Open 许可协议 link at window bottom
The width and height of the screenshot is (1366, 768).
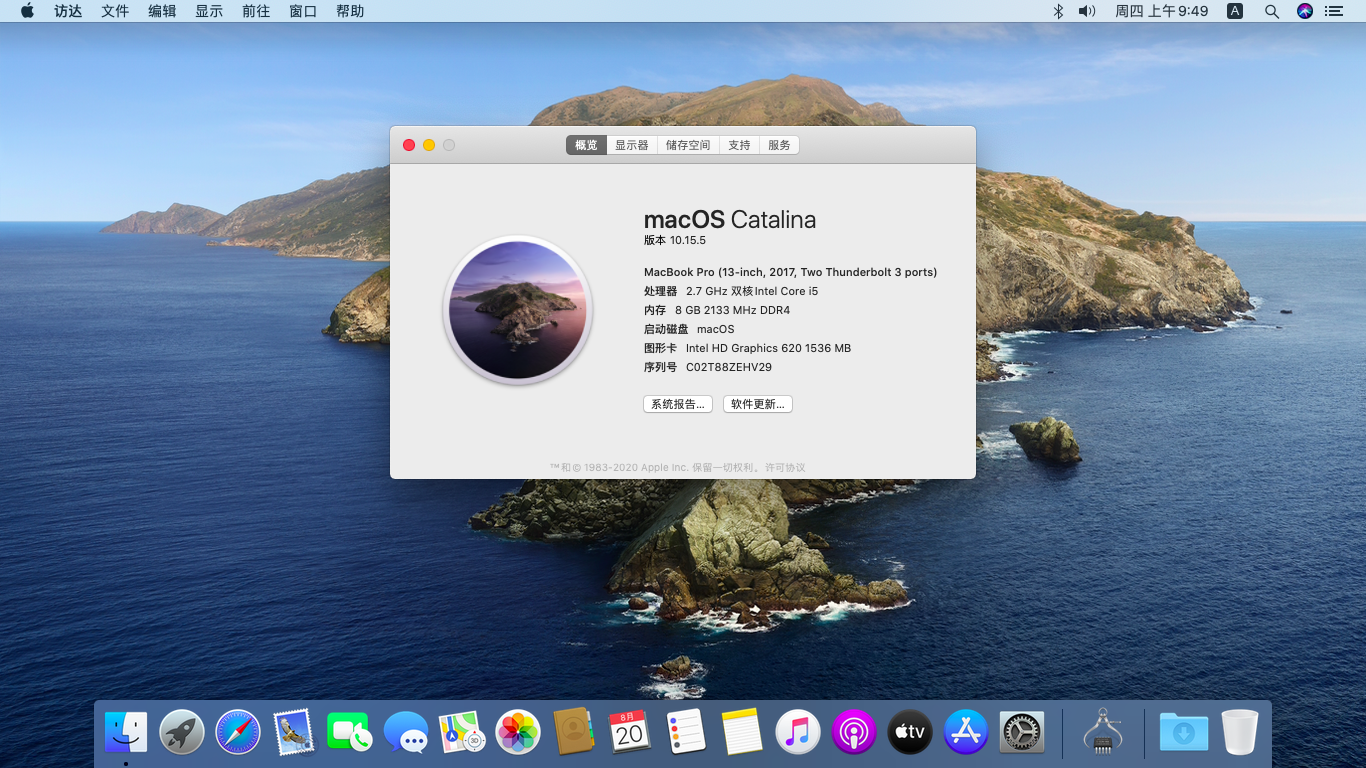coord(785,467)
